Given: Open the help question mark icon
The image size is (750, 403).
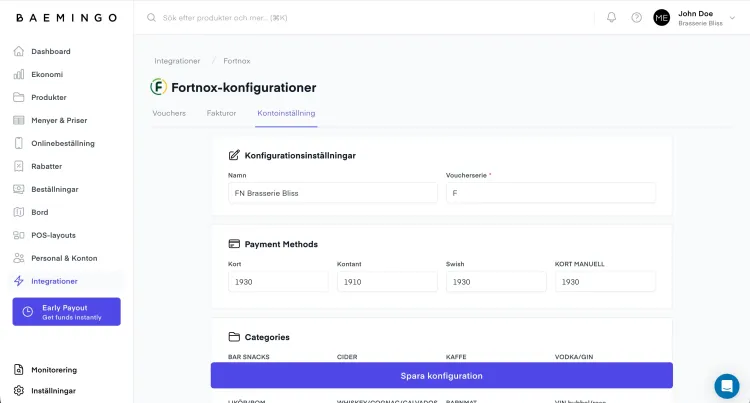Looking at the screenshot, I should click(x=636, y=17).
